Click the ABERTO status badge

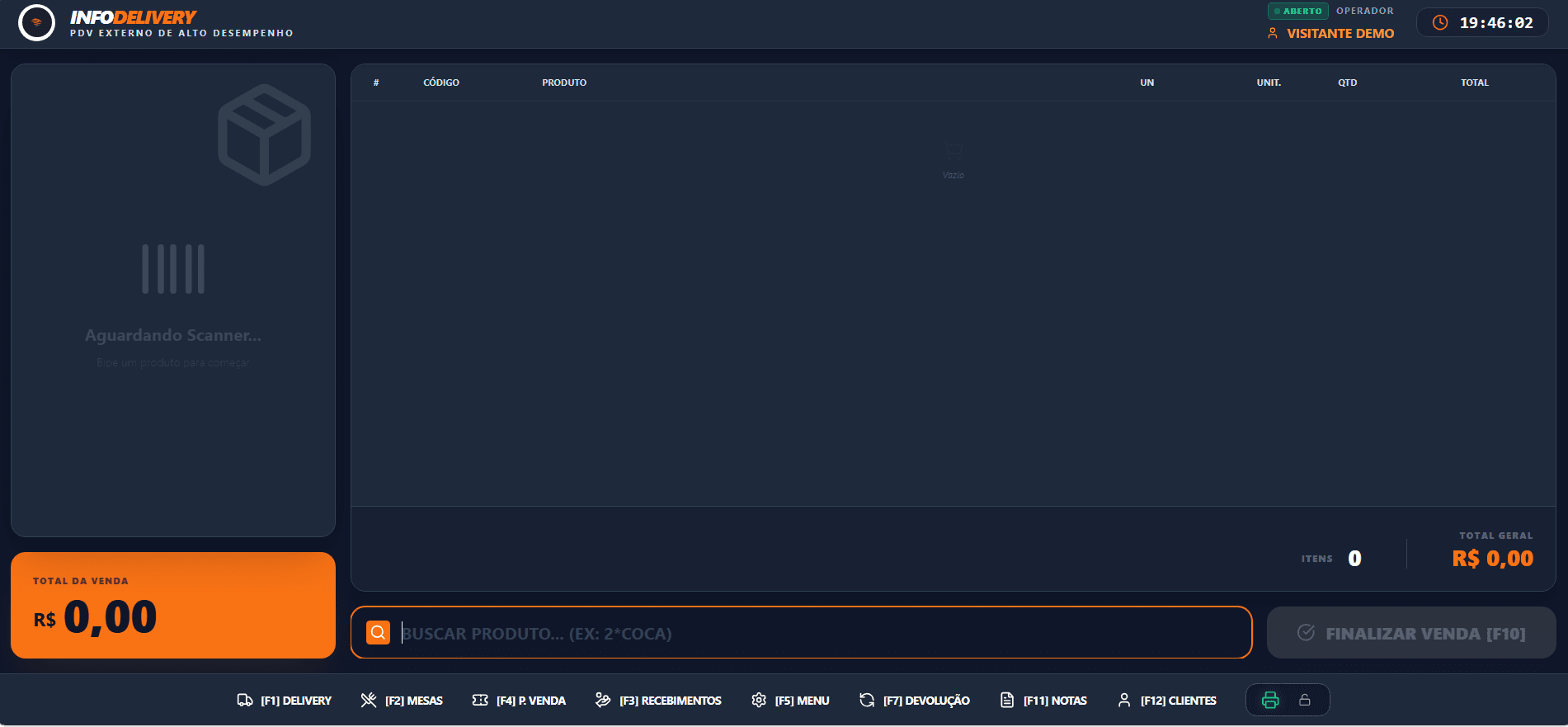coord(1298,11)
